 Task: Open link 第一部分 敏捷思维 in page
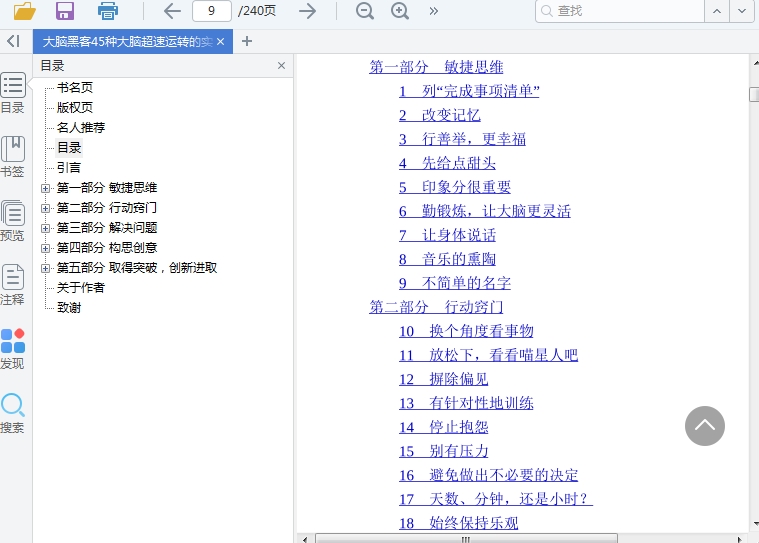click(x=436, y=67)
